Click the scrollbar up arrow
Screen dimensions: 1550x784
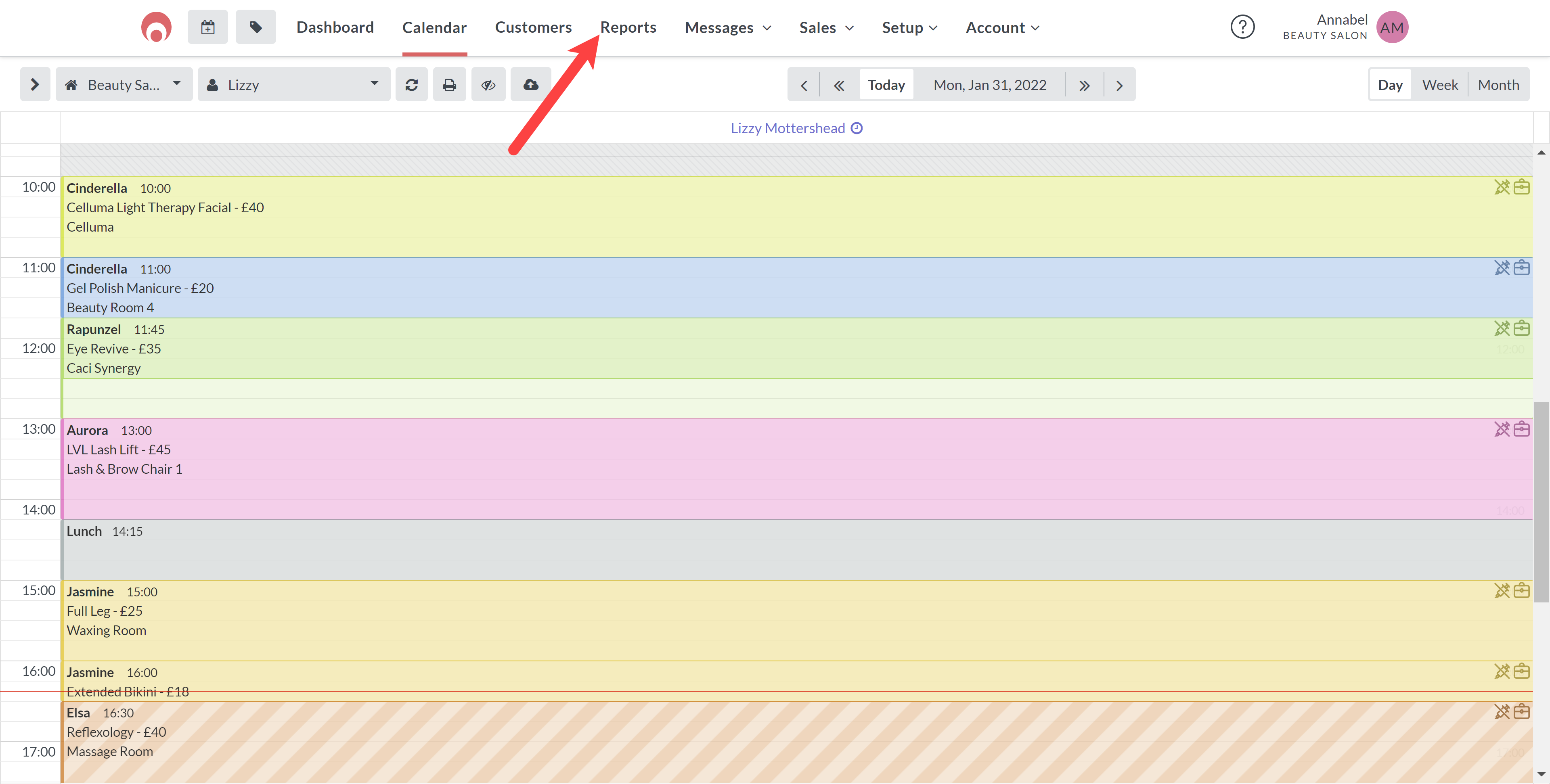pyautogui.click(x=1541, y=153)
